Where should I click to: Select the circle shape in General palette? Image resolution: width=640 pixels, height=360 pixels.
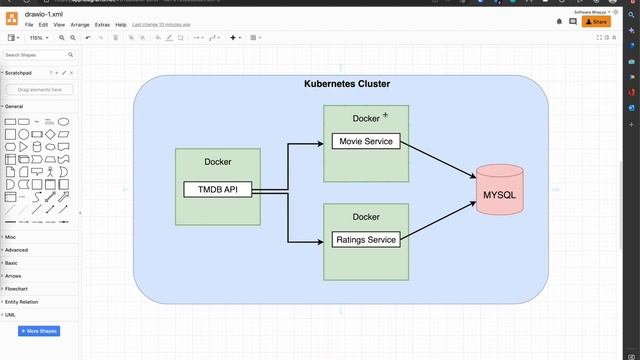pos(24,134)
